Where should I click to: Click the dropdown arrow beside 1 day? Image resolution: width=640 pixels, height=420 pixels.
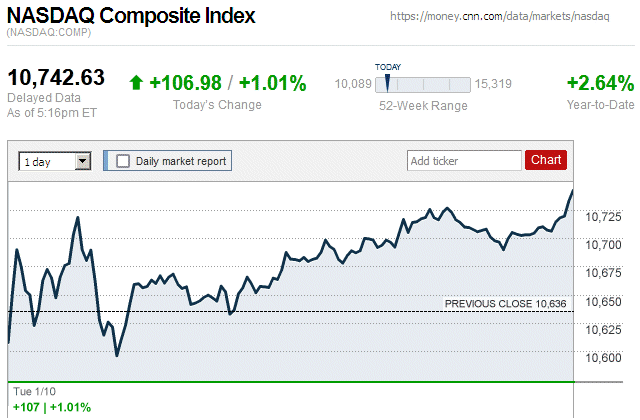pos(83,160)
